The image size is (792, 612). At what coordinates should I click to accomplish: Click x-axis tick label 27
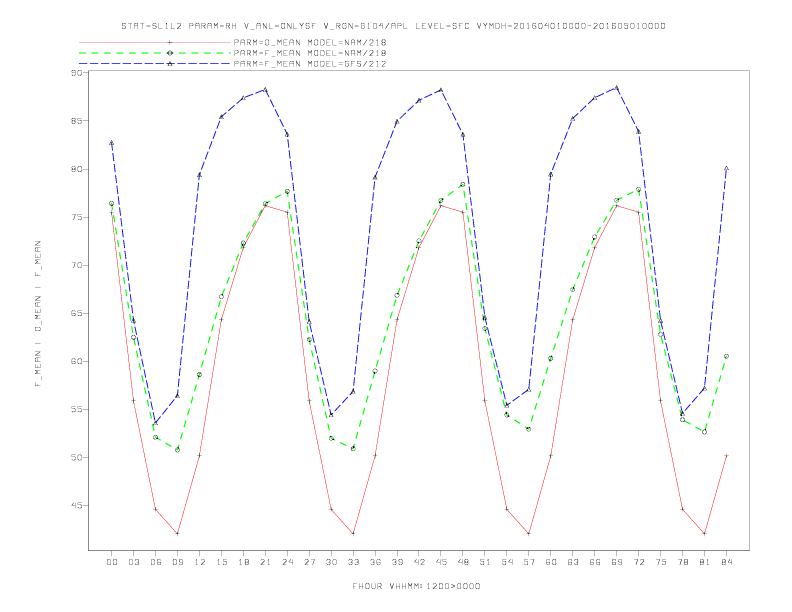[x=309, y=562]
